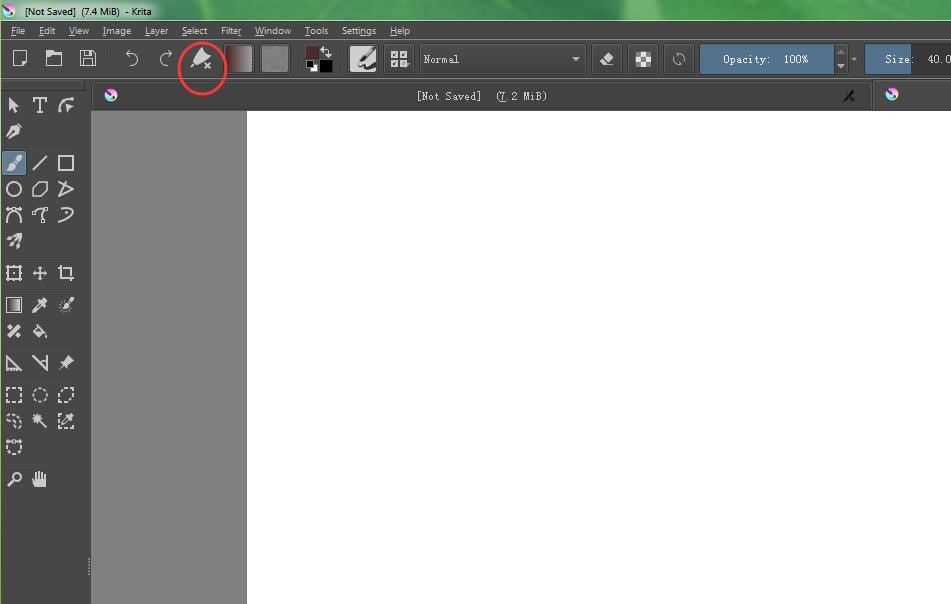Select the Bezier Curve tool
Screen dimensions: 951x604
[14, 215]
